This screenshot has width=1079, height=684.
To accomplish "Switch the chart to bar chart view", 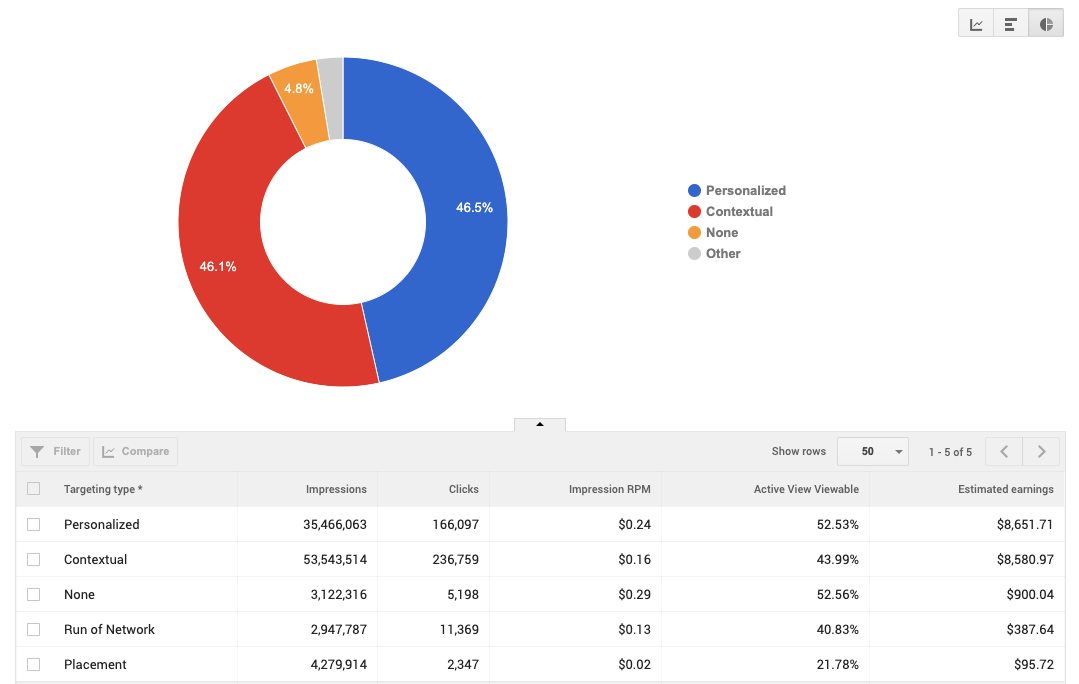I will point(1010,22).
